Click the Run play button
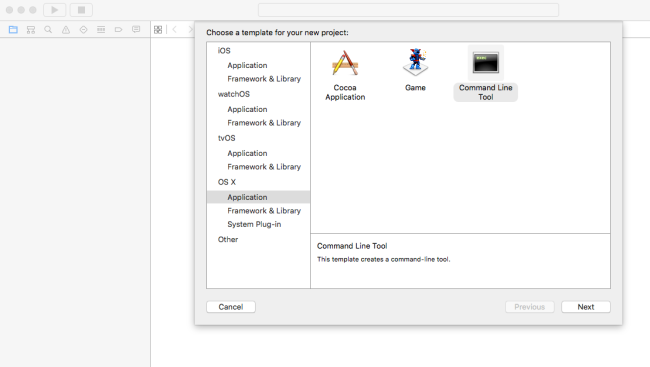This screenshot has height=367, width=650. tap(55, 10)
